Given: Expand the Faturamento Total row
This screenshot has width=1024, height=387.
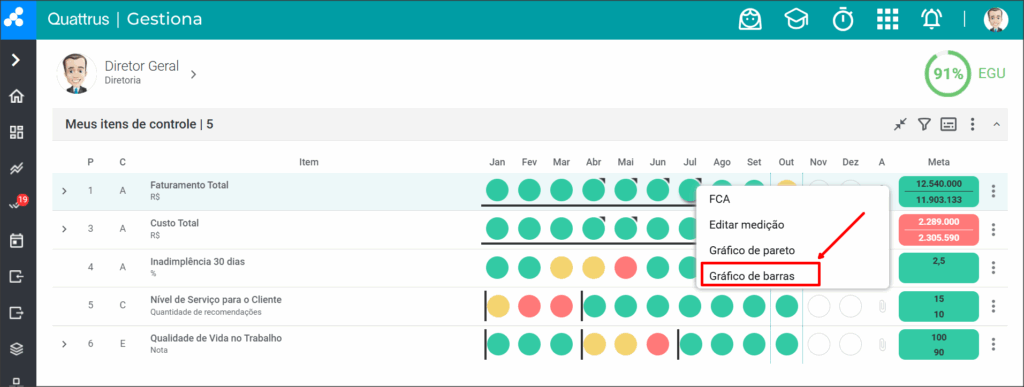Looking at the screenshot, I should pos(64,191).
